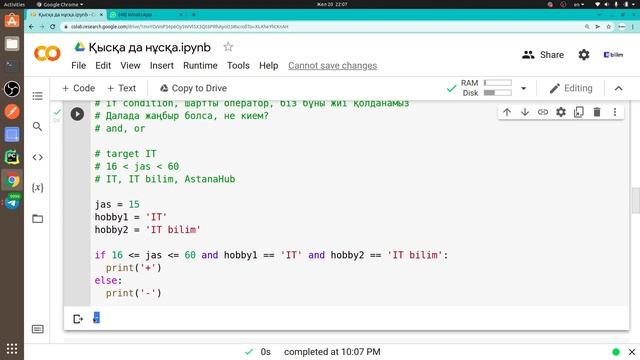Screen dimensions: 640x360
Task: Click browser back arrow
Action: click(x=31, y=27)
